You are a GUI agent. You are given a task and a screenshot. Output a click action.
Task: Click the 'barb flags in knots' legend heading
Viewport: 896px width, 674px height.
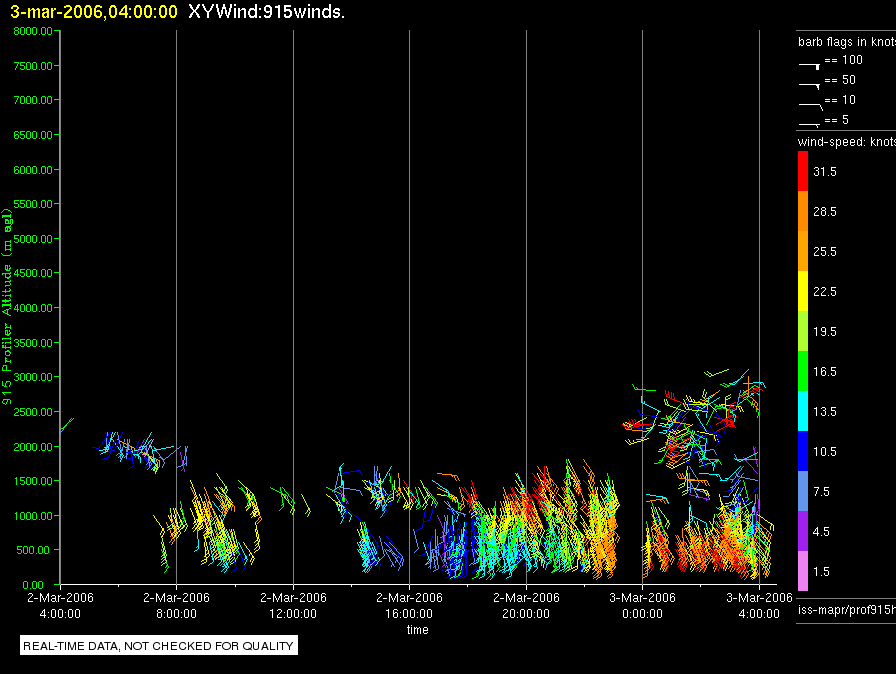tap(847, 42)
